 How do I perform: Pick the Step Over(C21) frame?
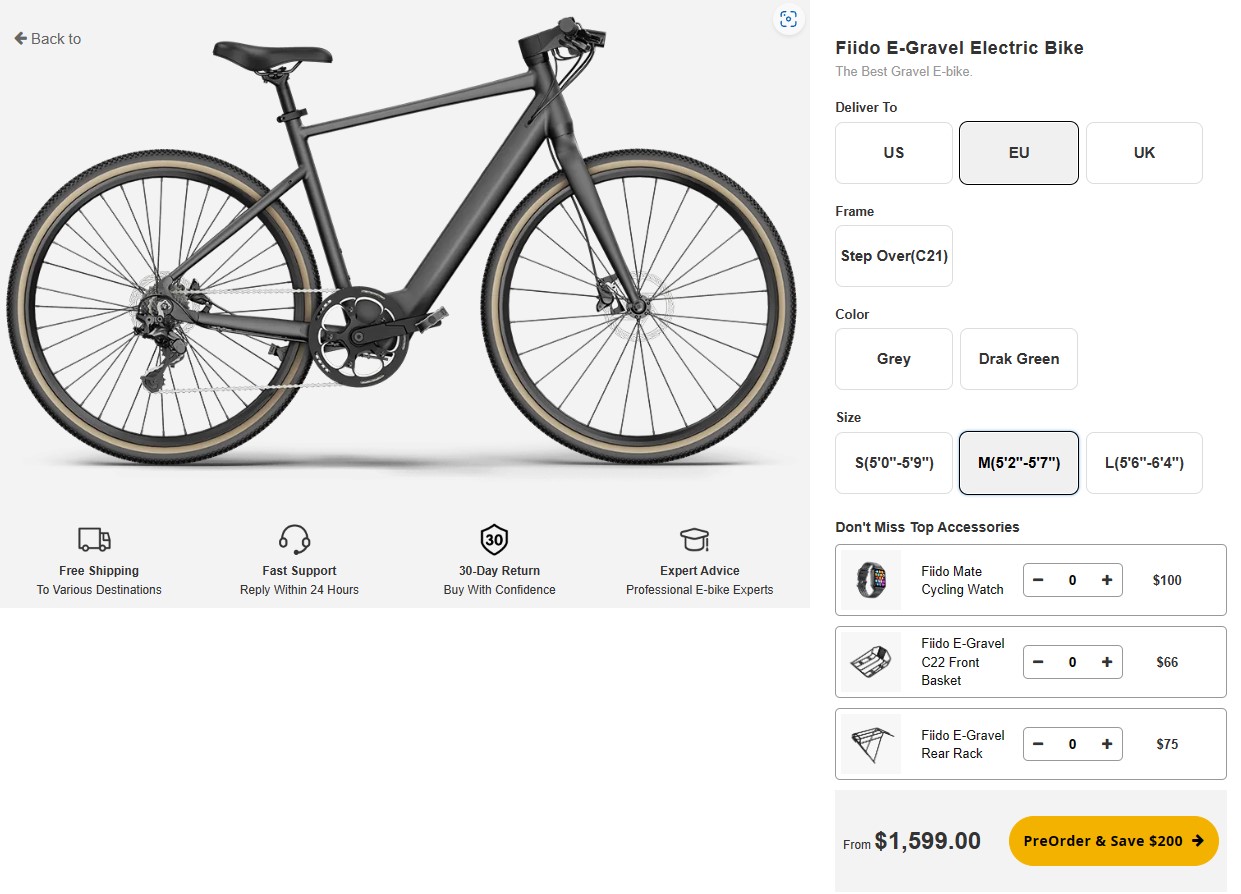point(893,256)
